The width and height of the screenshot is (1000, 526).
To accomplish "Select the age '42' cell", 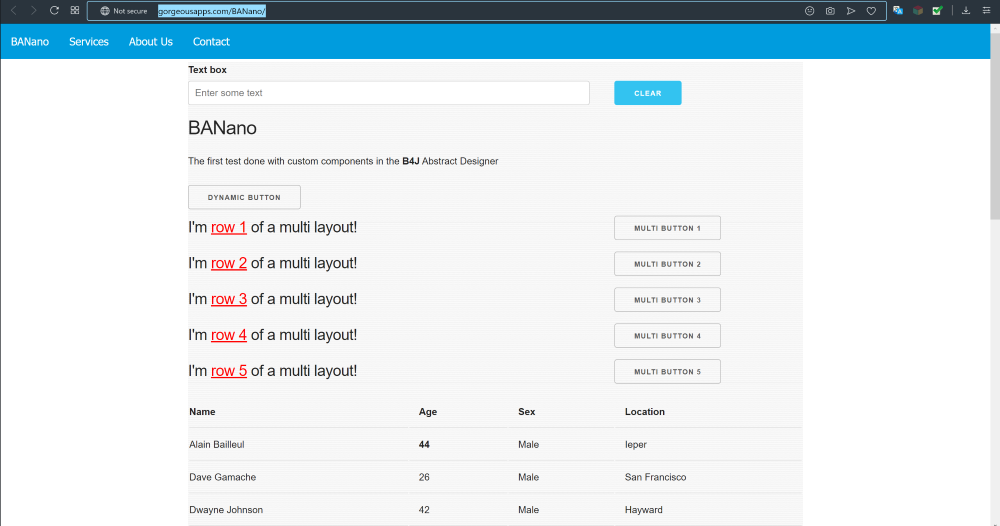I will (x=424, y=509).
